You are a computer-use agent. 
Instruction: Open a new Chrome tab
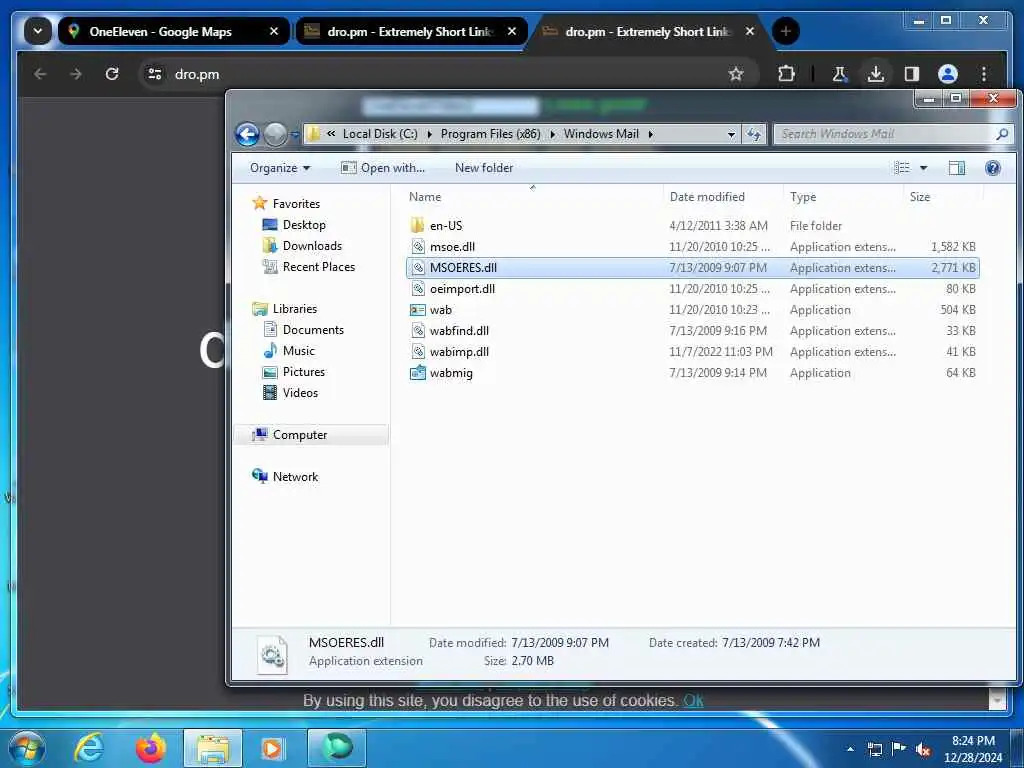click(x=786, y=31)
